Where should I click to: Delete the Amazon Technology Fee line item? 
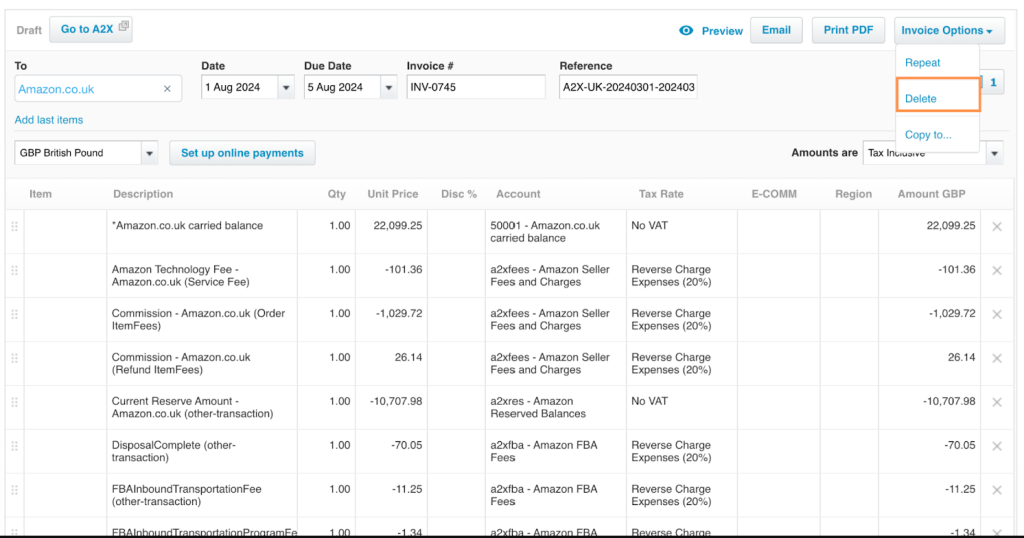996,271
